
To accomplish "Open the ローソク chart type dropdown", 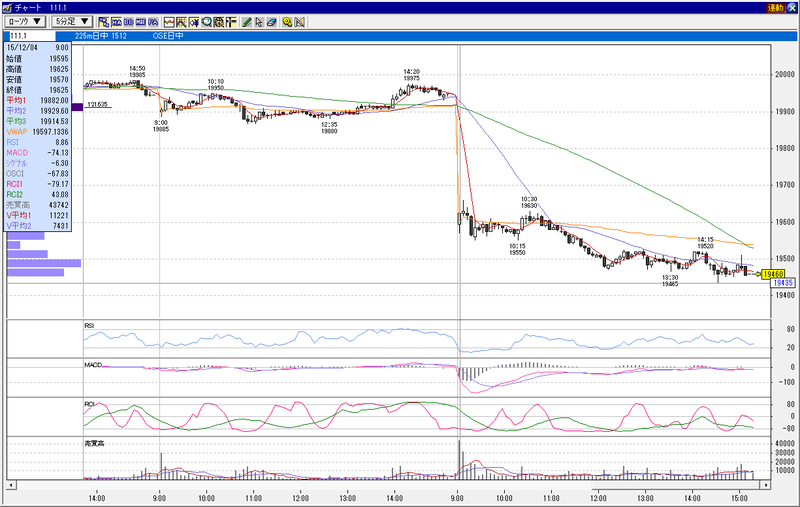I will coord(25,21).
